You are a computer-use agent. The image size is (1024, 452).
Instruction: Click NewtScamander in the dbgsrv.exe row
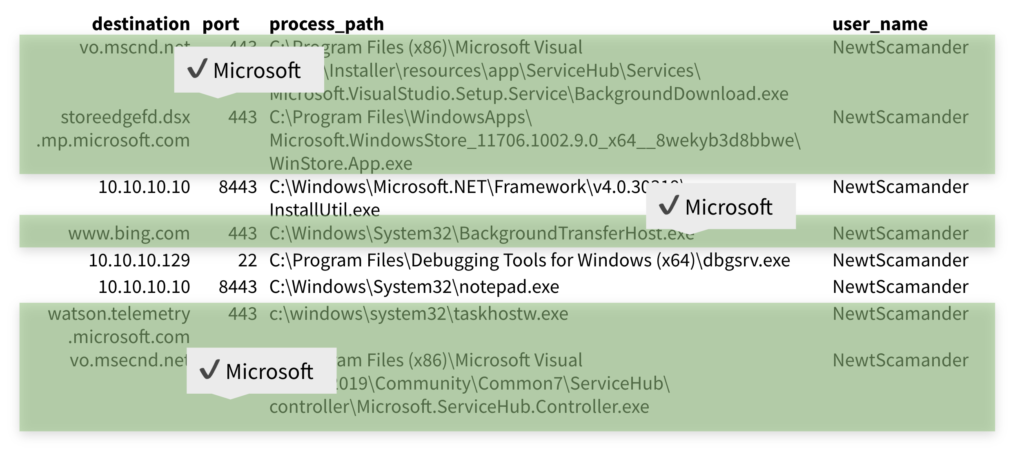tap(900, 260)
